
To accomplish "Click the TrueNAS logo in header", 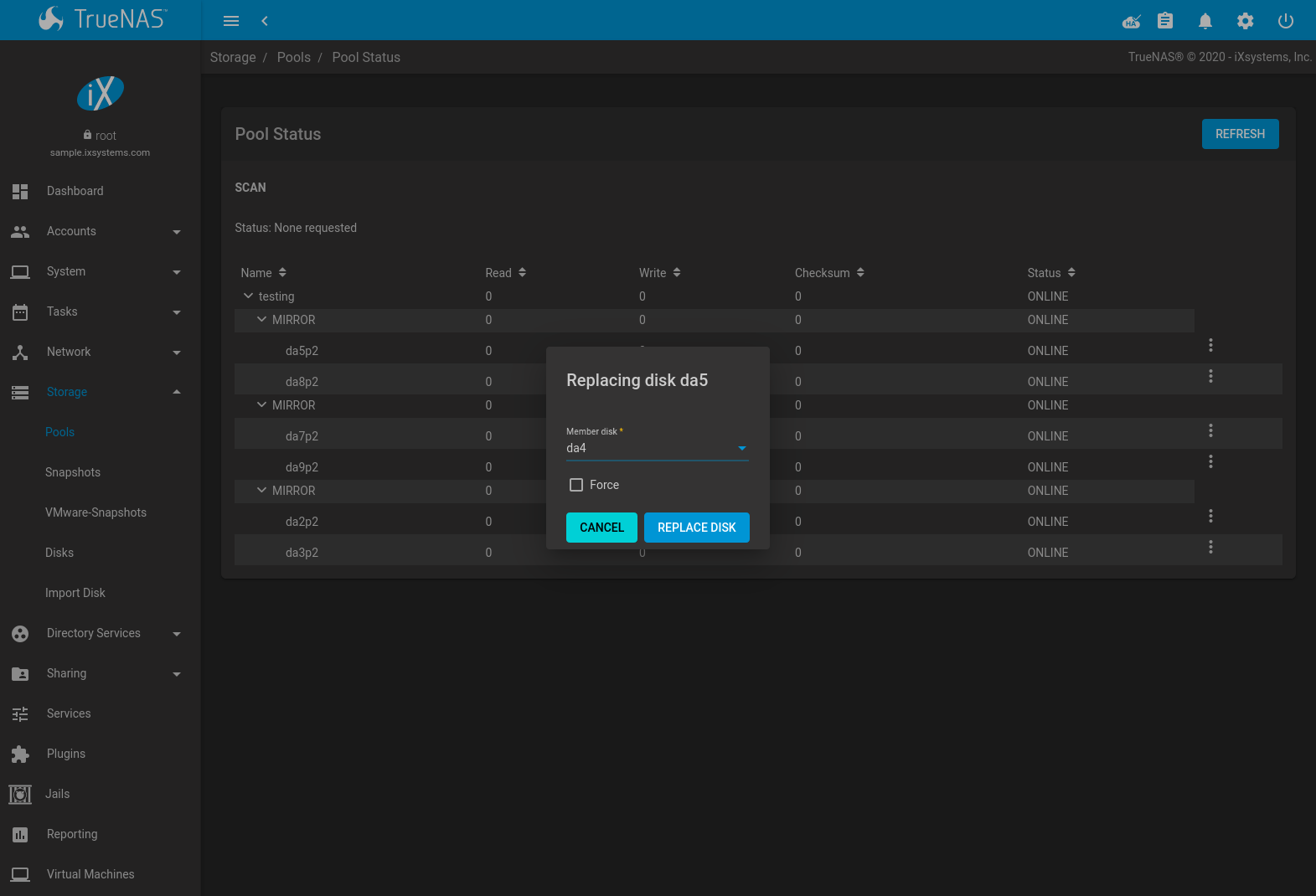I will (x=102, y=18).
